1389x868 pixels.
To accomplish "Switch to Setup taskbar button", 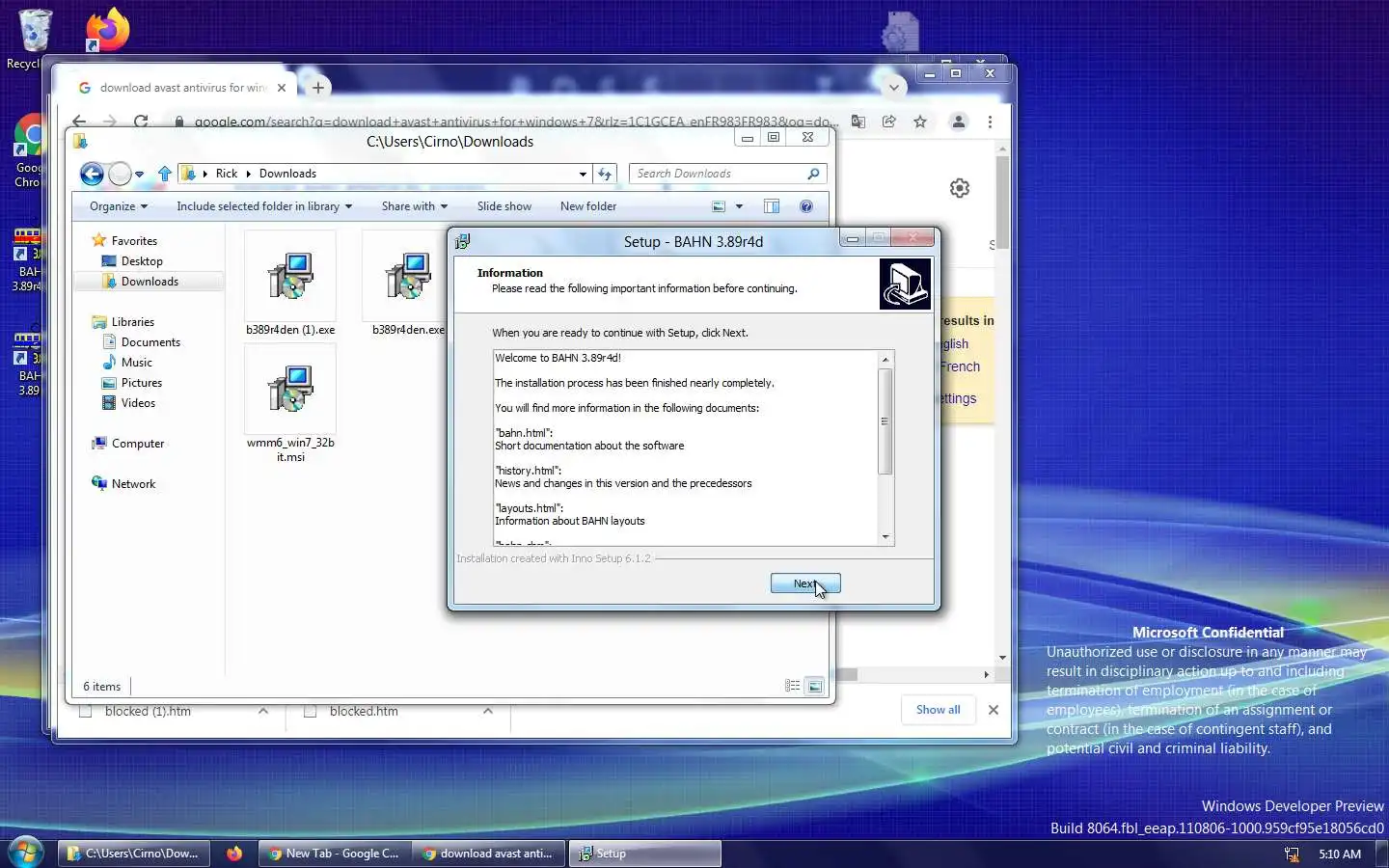I will [644, 854].
